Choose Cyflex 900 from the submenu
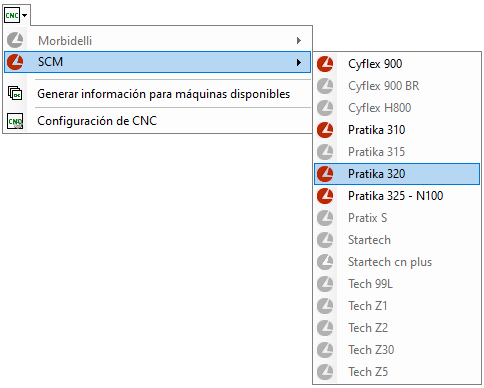The width and height of the screenshot is (484, 388). coord(397,64)
